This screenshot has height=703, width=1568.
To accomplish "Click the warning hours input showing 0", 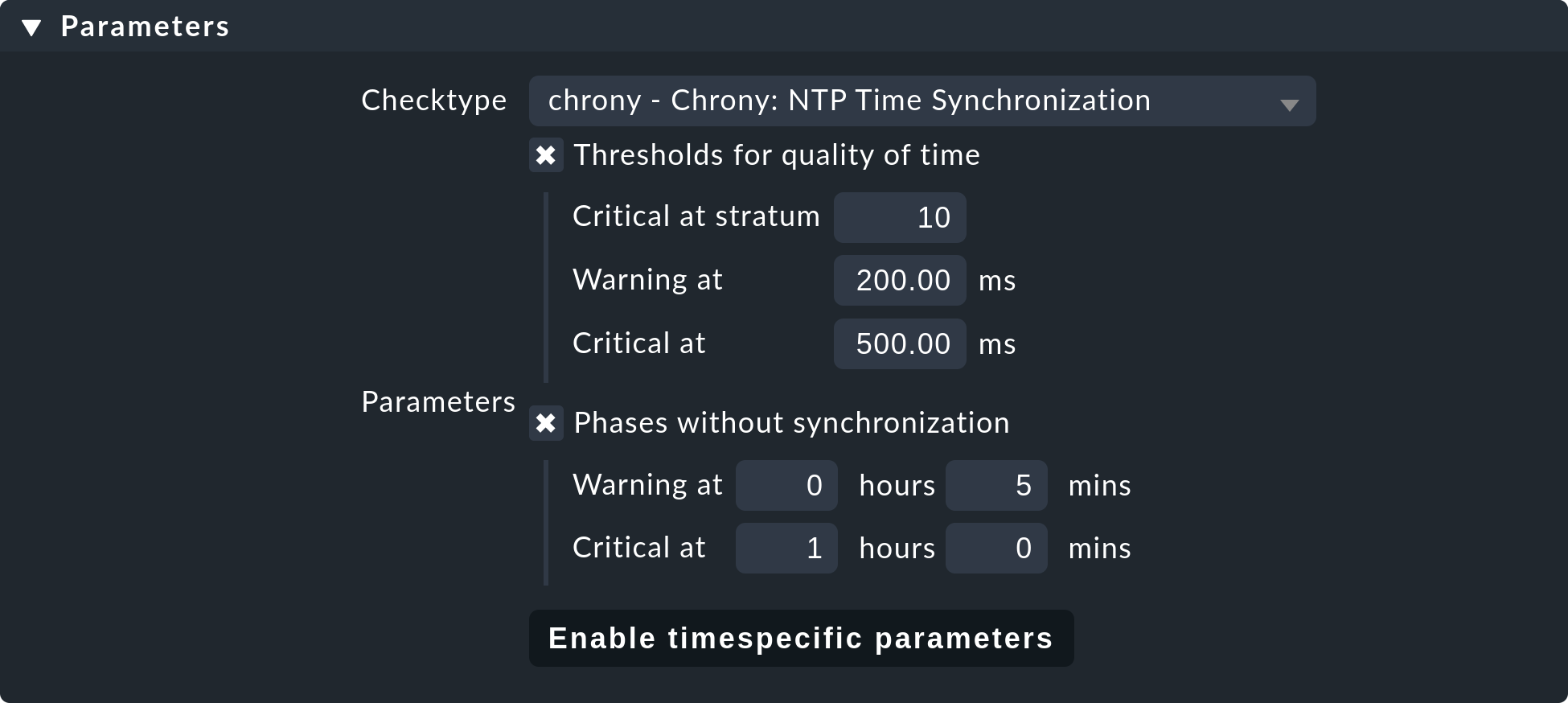I will tap(786, 485).
